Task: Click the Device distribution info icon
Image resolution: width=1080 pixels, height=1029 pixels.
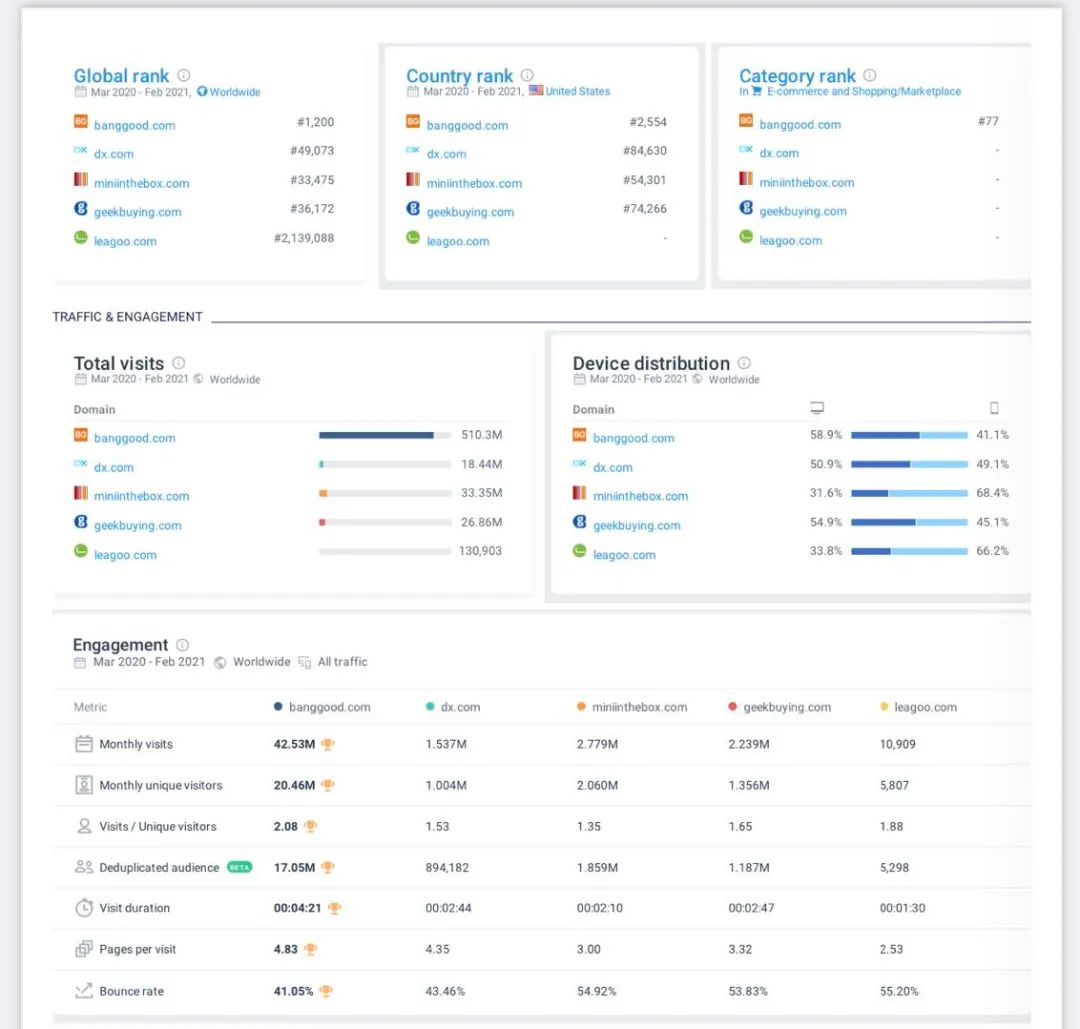Action: 744,363
